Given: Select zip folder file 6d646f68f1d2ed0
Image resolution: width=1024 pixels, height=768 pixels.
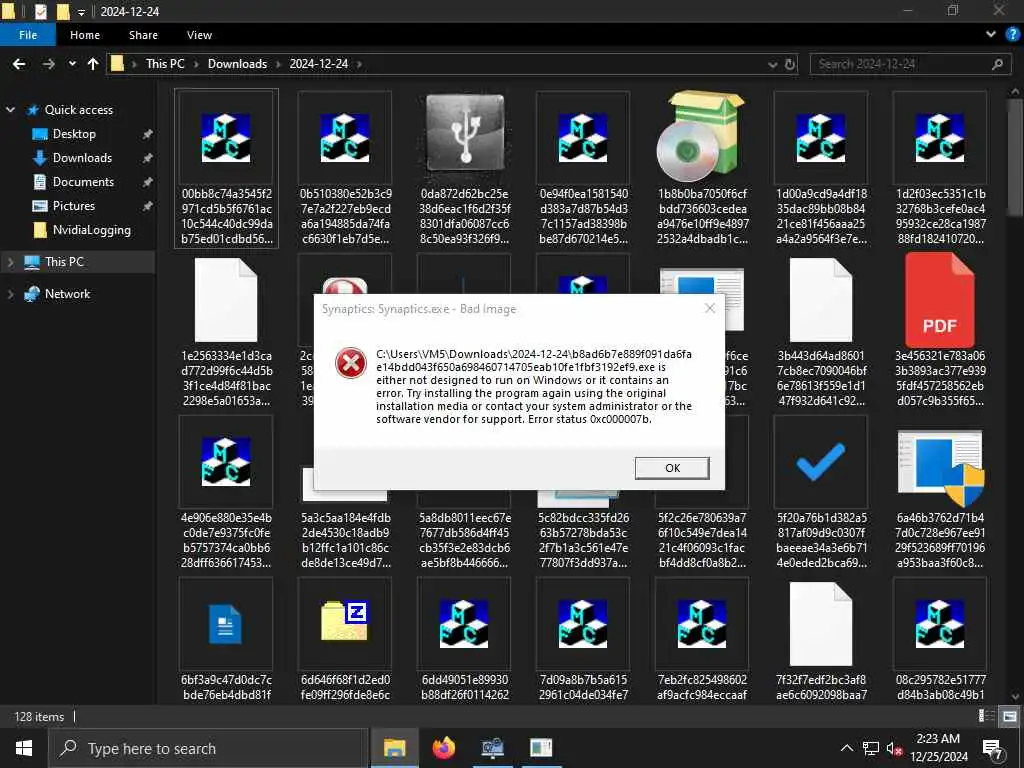Looking at the screenshot, I should point(345,640).
